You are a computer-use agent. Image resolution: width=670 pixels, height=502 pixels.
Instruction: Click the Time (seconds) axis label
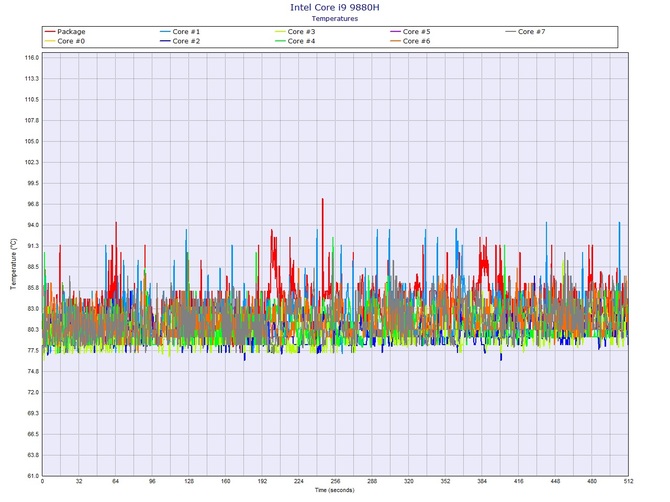335,490
